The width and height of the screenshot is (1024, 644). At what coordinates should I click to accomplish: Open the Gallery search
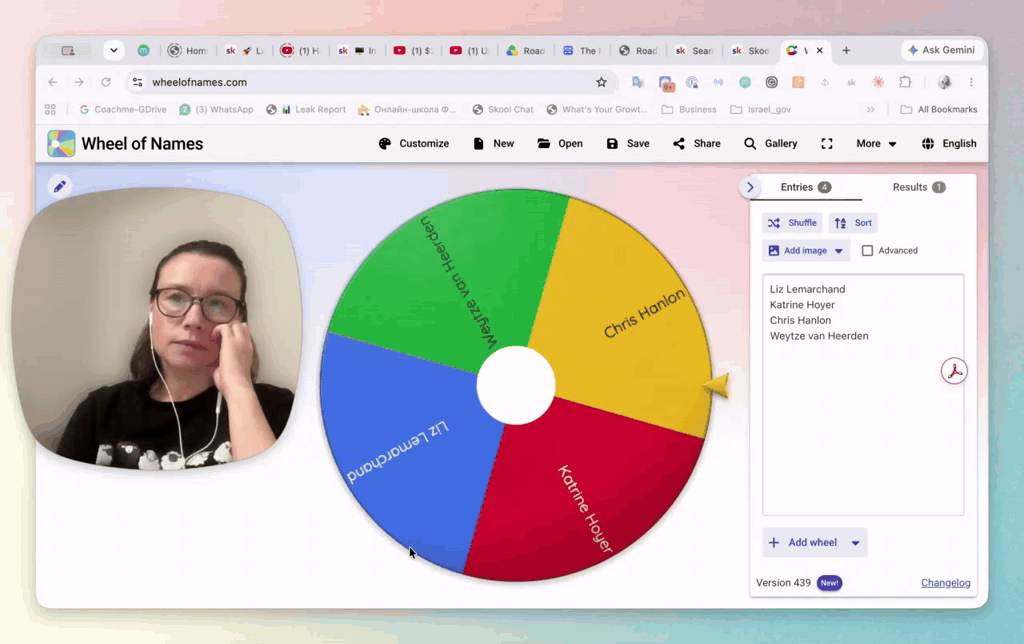tap(771, 144)
